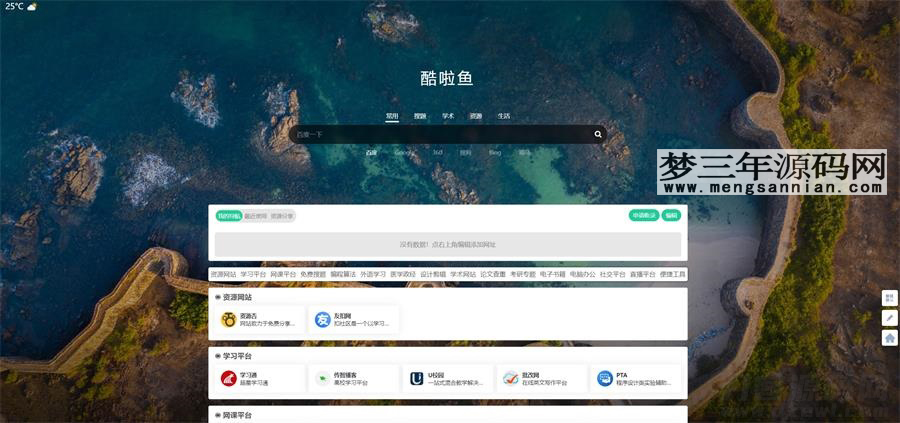Viewport: 900px width, 423px height.
Task: Click the 酷啦鱼 site title
Action: [447, 78]
